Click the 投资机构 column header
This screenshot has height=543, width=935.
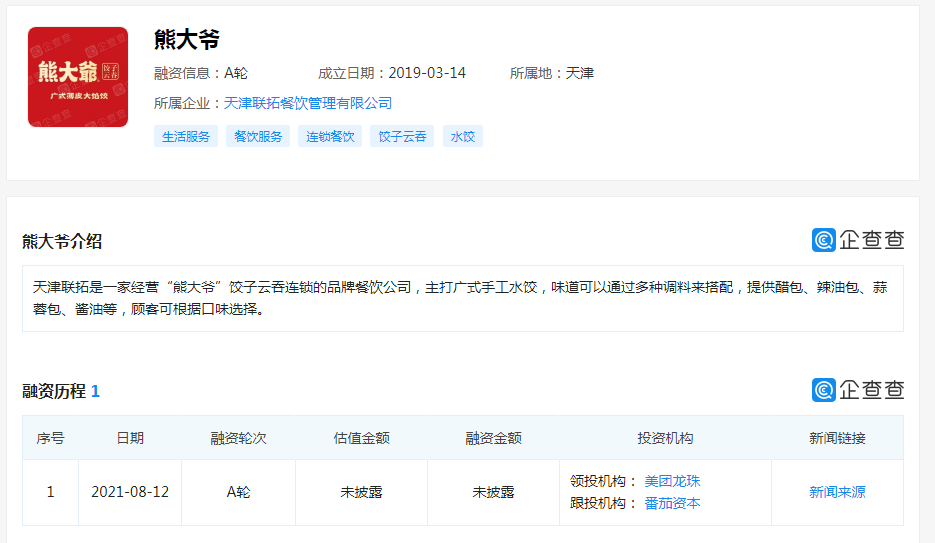click(665, 438)
